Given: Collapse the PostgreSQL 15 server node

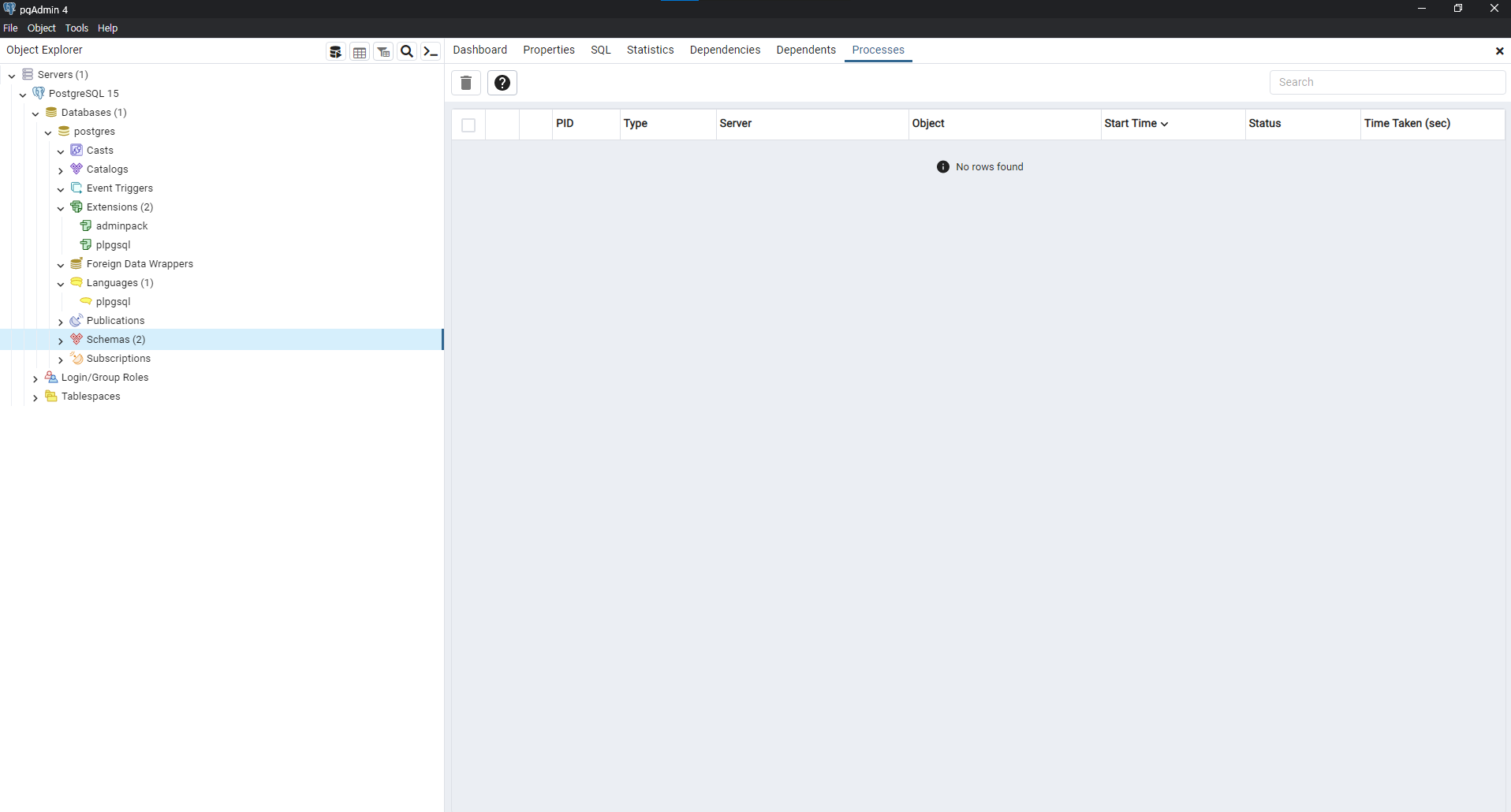Looking at the screenshot, I should click(23, 95).
